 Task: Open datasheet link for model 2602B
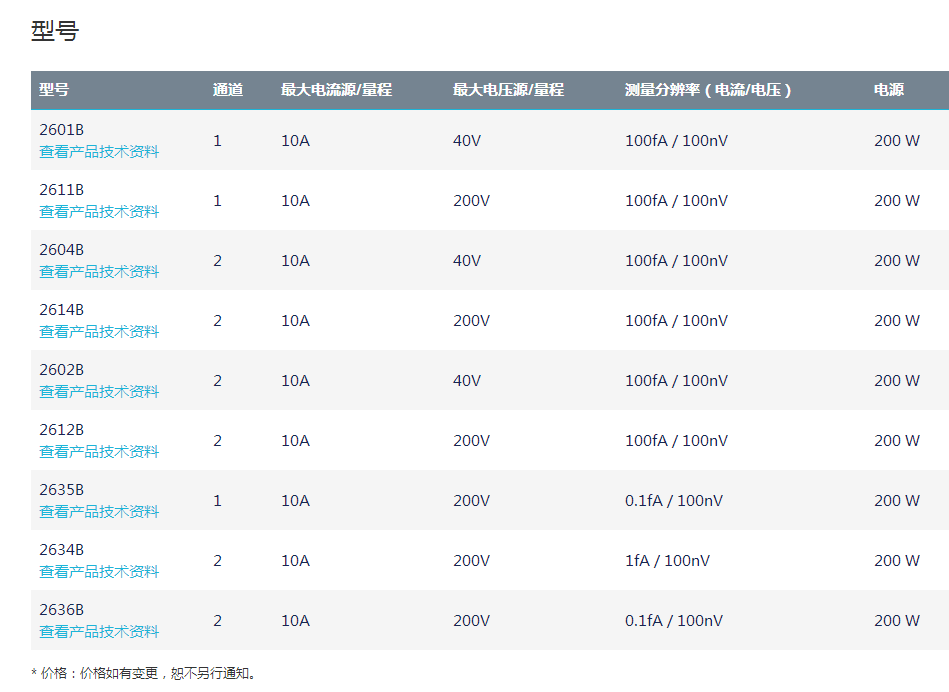pyautogui.click(x=99, y=391)
